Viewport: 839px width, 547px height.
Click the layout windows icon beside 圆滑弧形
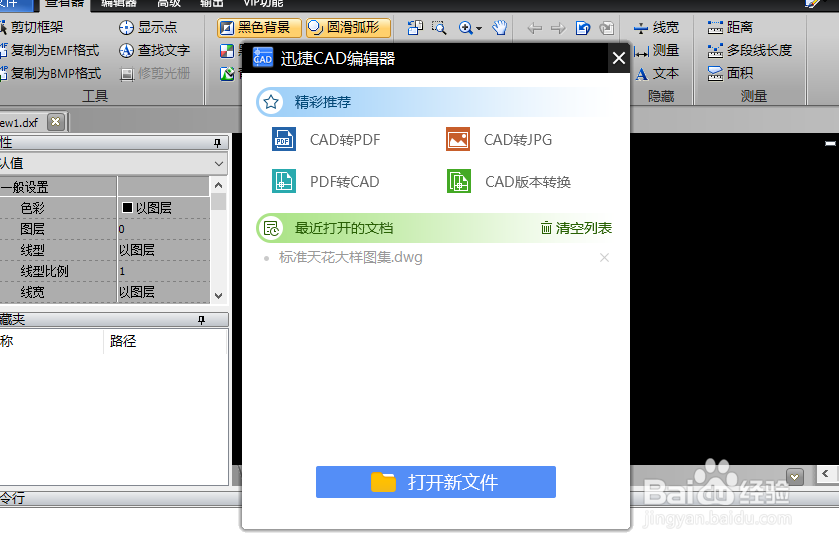click(x=415, y=27)
